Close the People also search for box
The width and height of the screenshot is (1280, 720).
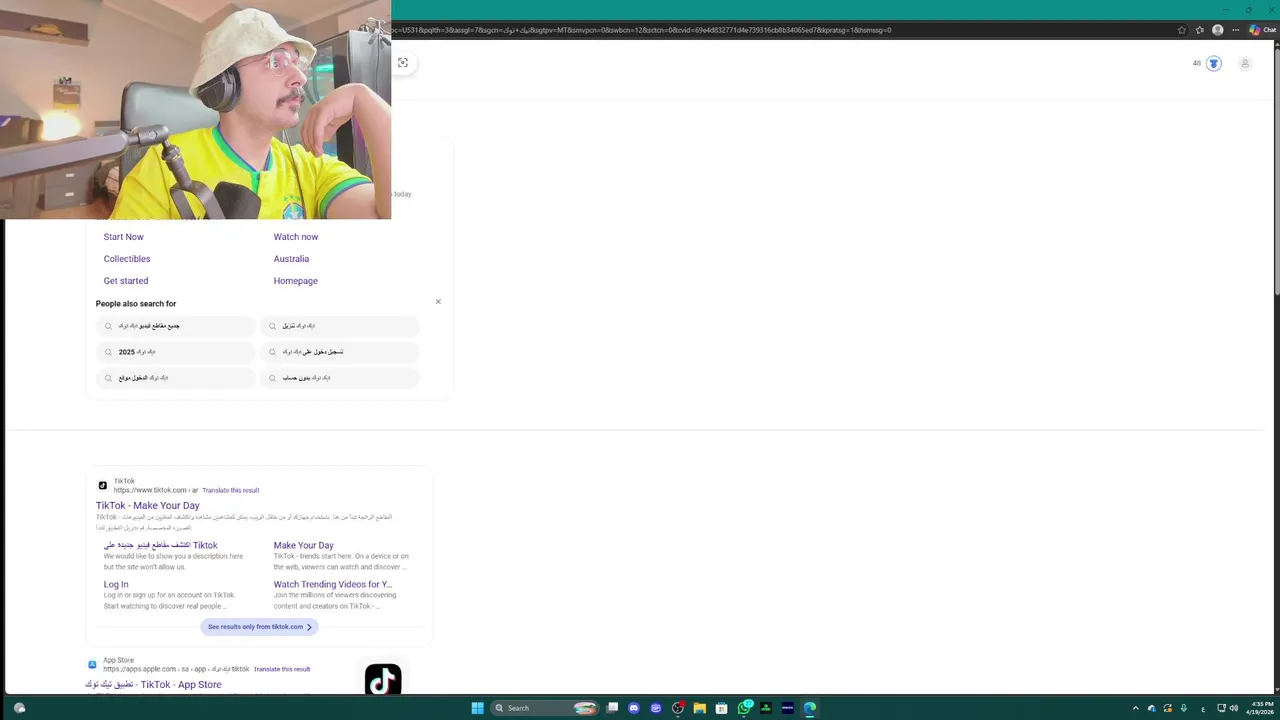[438, 301]
